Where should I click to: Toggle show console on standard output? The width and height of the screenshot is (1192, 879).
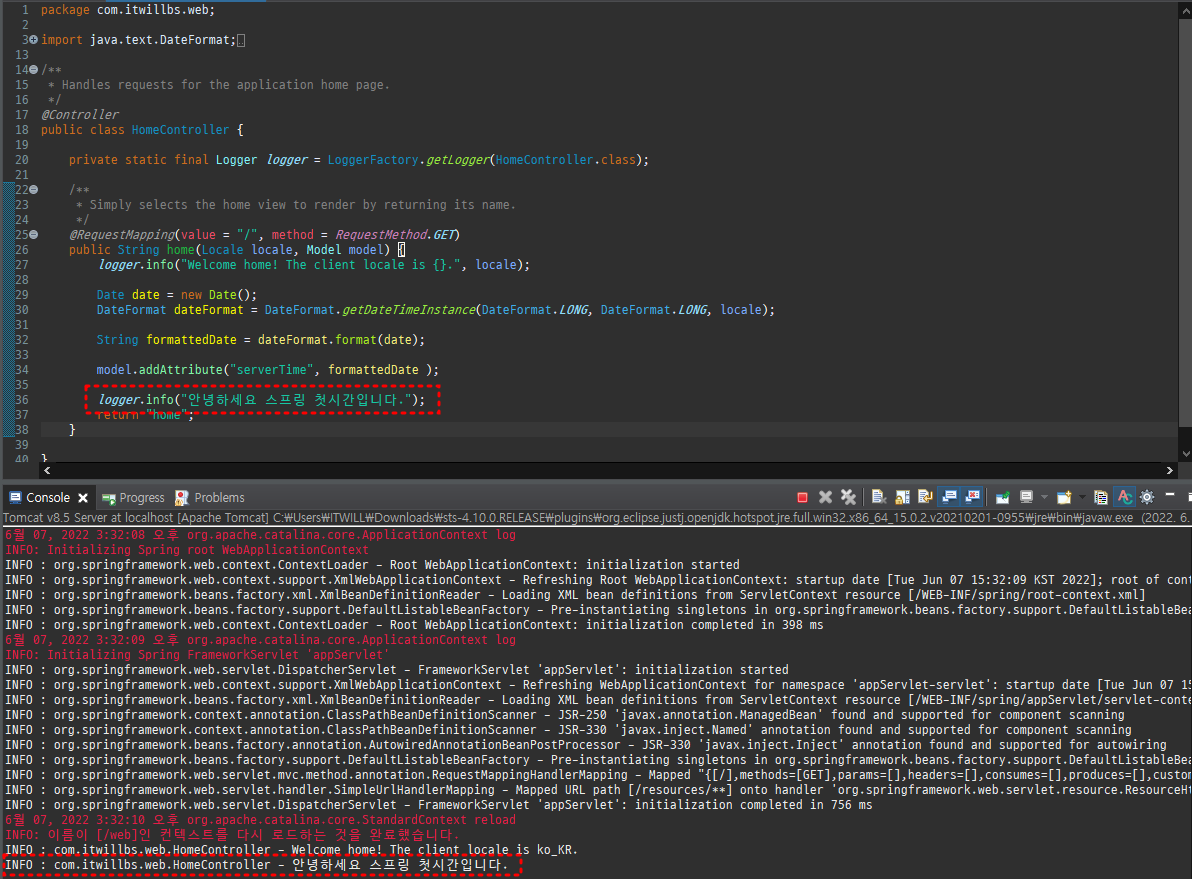click(x=949, y=497)
